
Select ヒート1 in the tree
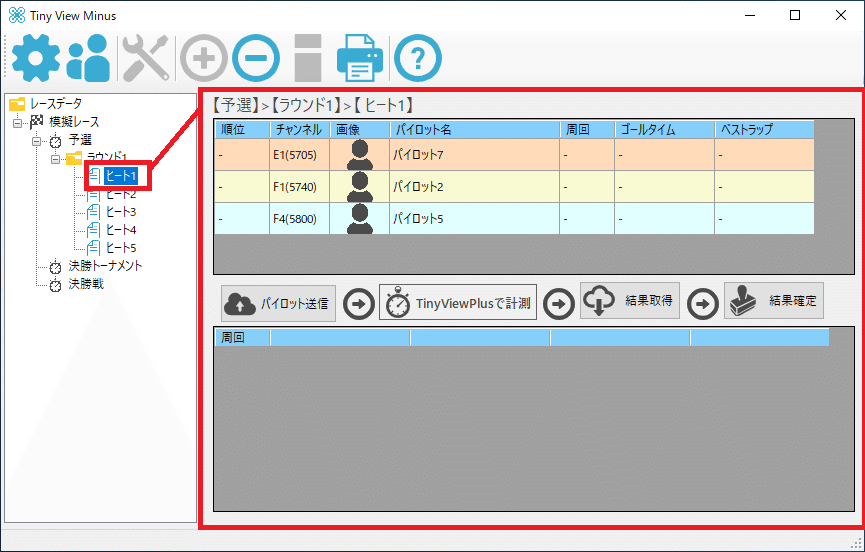coord(120,176)
